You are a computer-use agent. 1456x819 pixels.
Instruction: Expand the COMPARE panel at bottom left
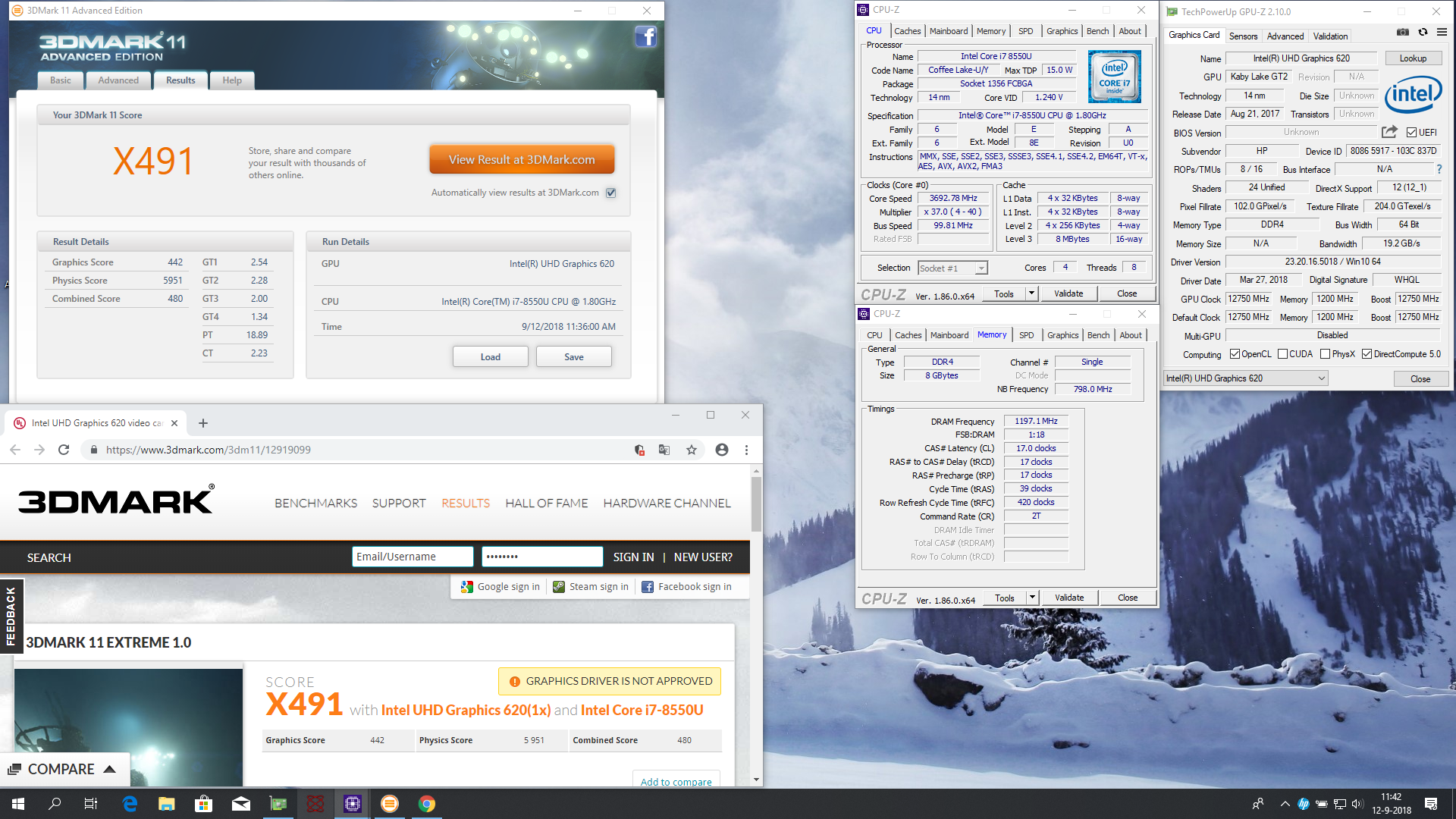tap(64, 769)
